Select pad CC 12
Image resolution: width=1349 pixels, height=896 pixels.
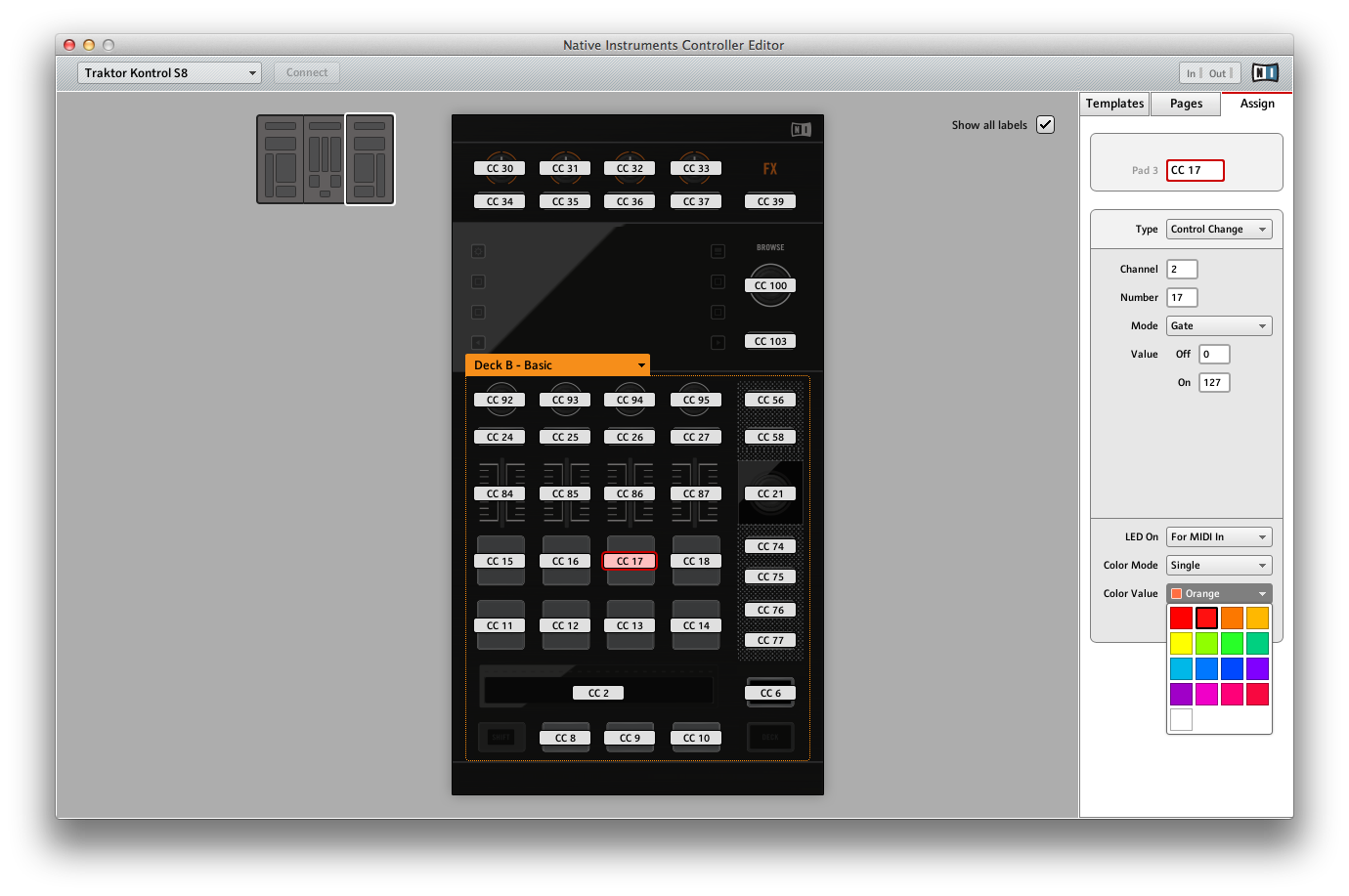(565, 625)
